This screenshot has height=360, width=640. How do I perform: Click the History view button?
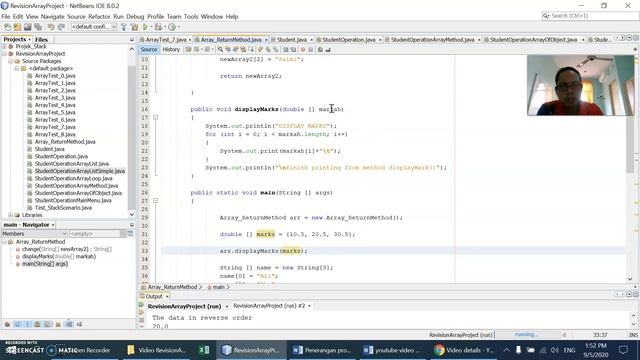[x=171, y=49]
